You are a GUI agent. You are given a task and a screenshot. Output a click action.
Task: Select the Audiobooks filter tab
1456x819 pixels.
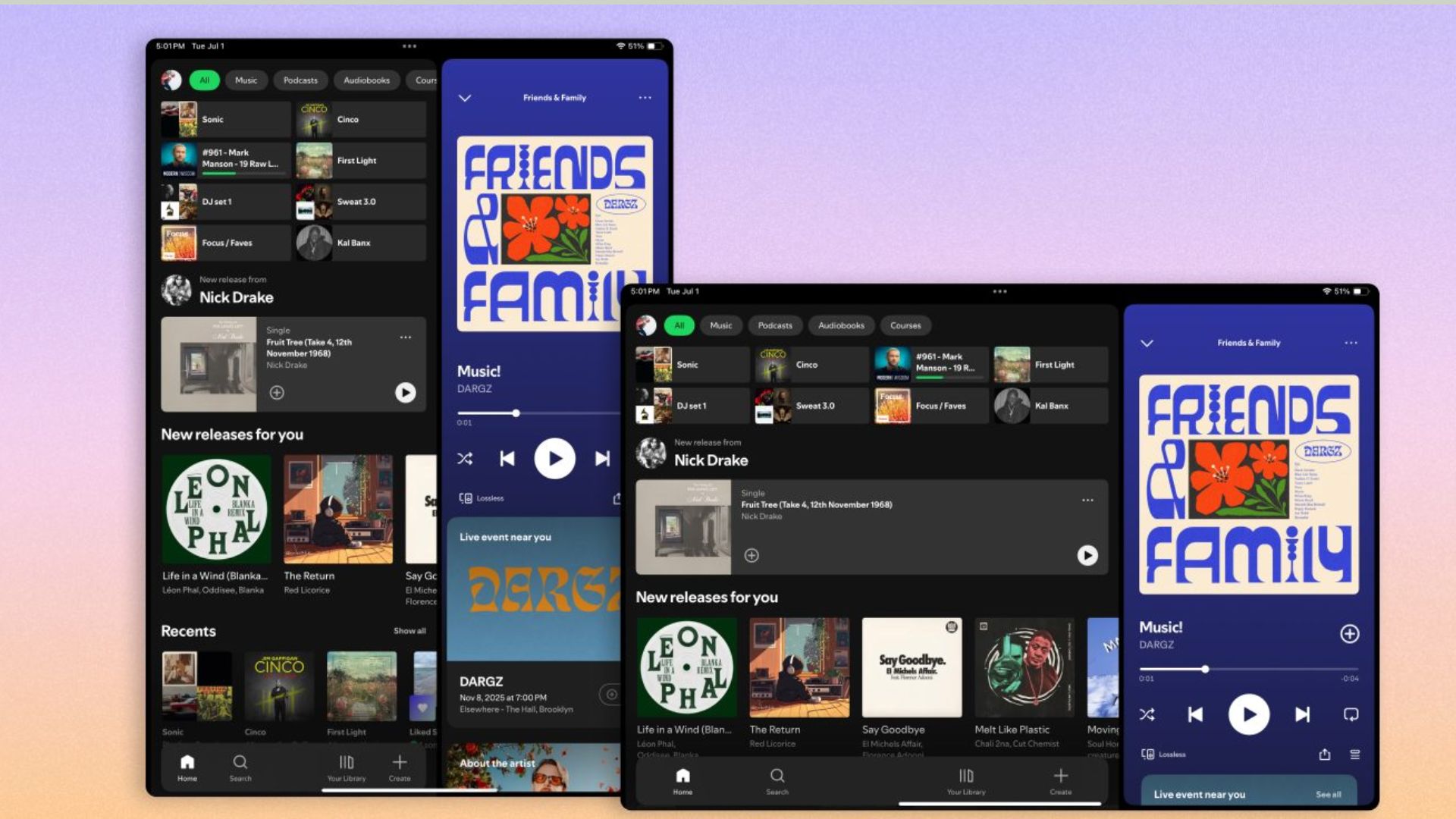pos(842,325)
